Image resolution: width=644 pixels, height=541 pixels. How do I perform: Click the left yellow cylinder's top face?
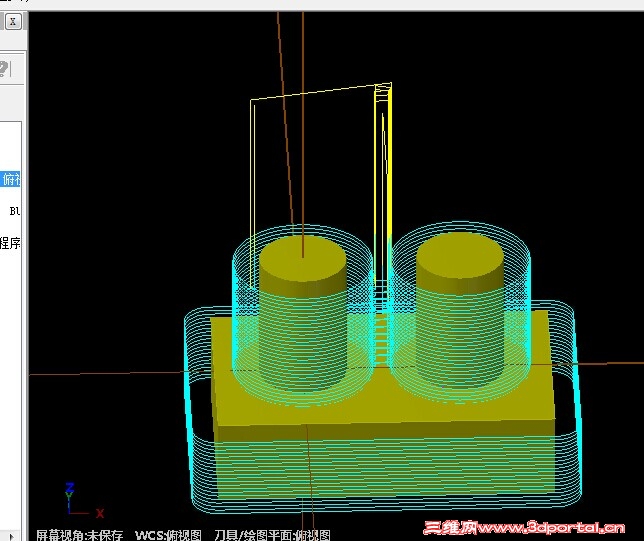coord(303,258)
